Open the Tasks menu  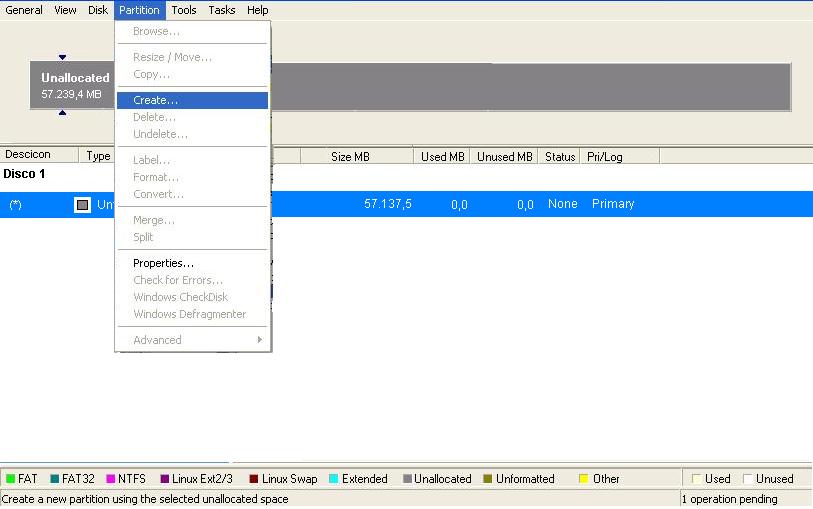click(222, 10)
